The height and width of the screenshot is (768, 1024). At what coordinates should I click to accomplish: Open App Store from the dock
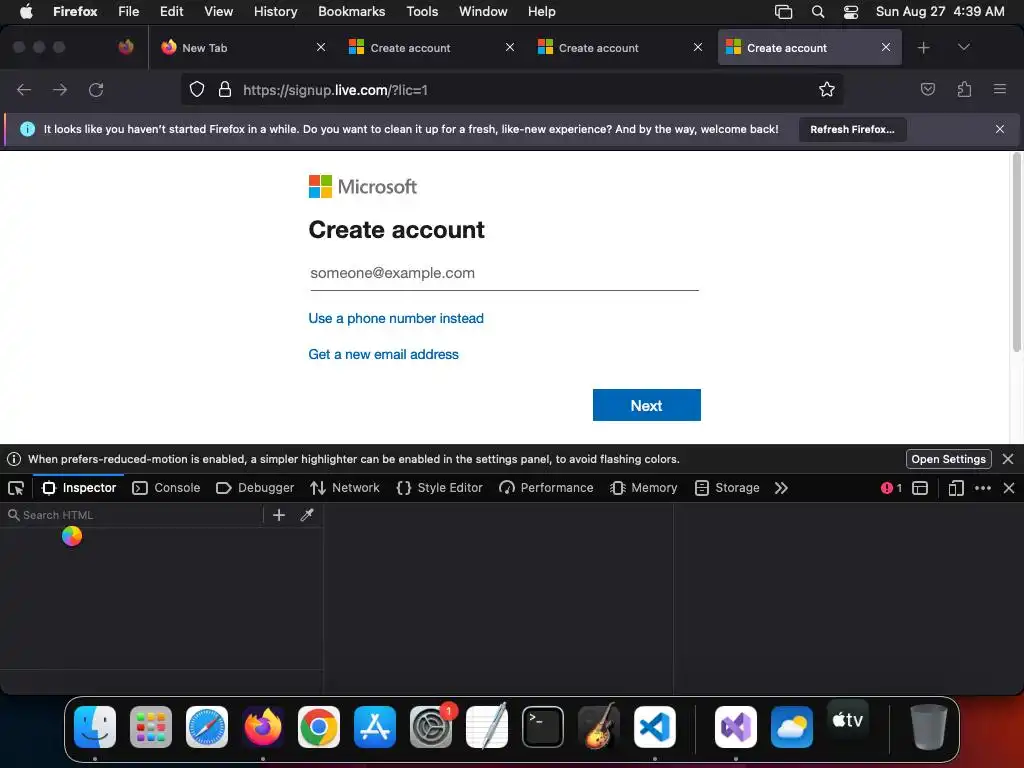pyautogui.click(x=375, y=726)
